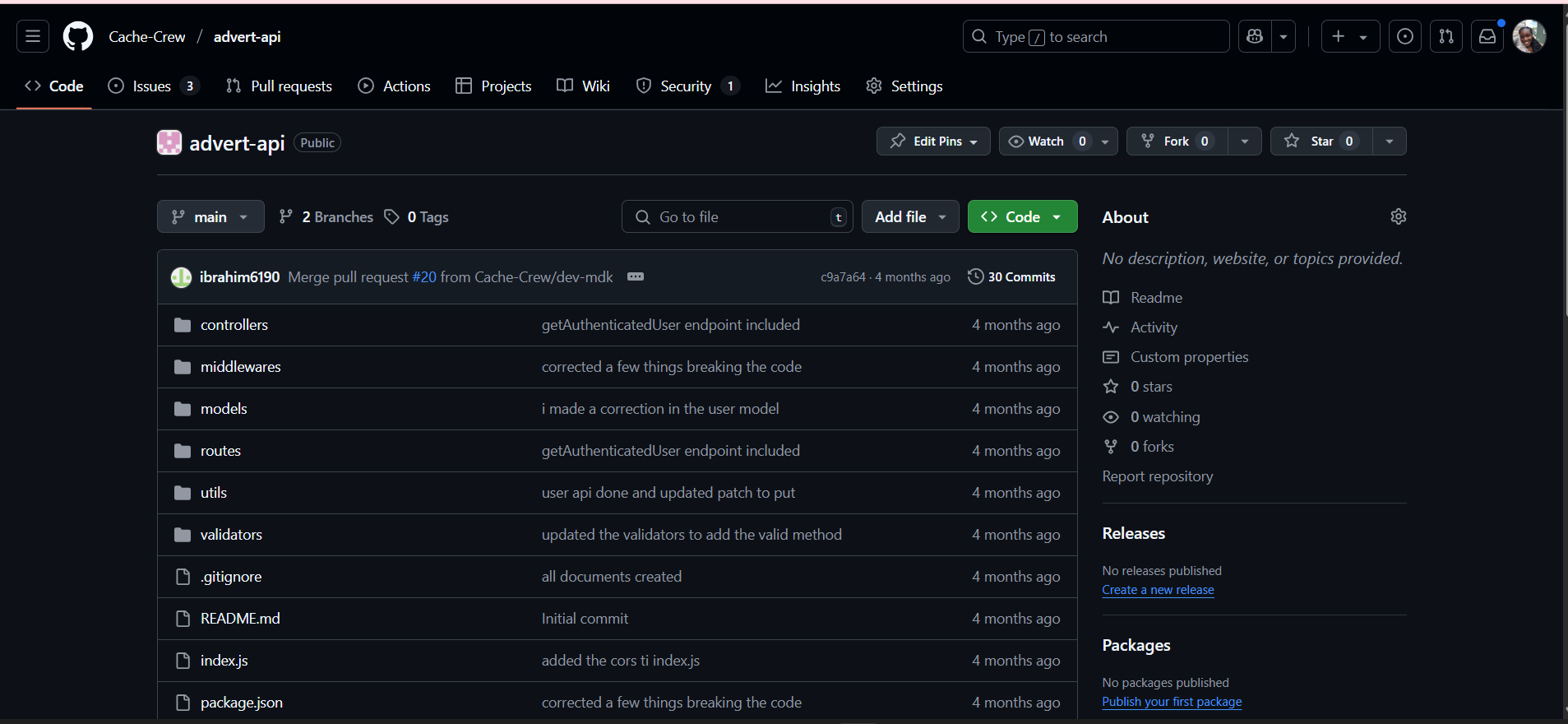Click the advert-api repository avatar icon

point(169,142)
